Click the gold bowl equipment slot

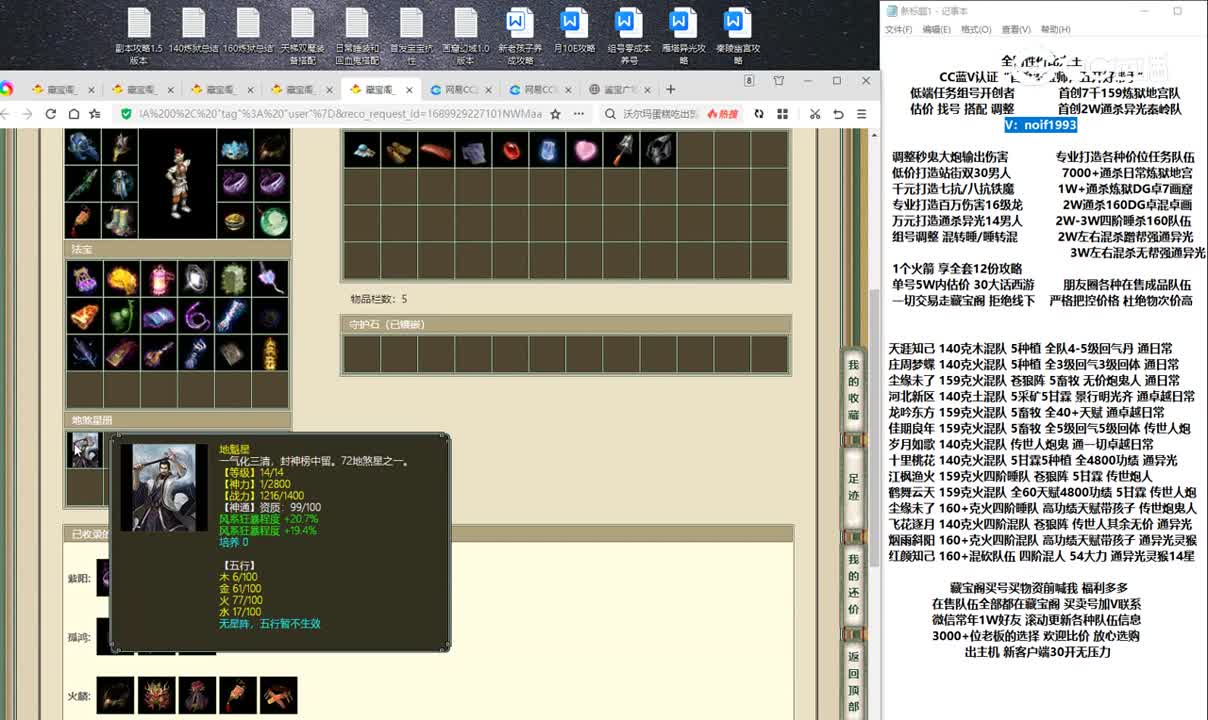click(236, 220)
